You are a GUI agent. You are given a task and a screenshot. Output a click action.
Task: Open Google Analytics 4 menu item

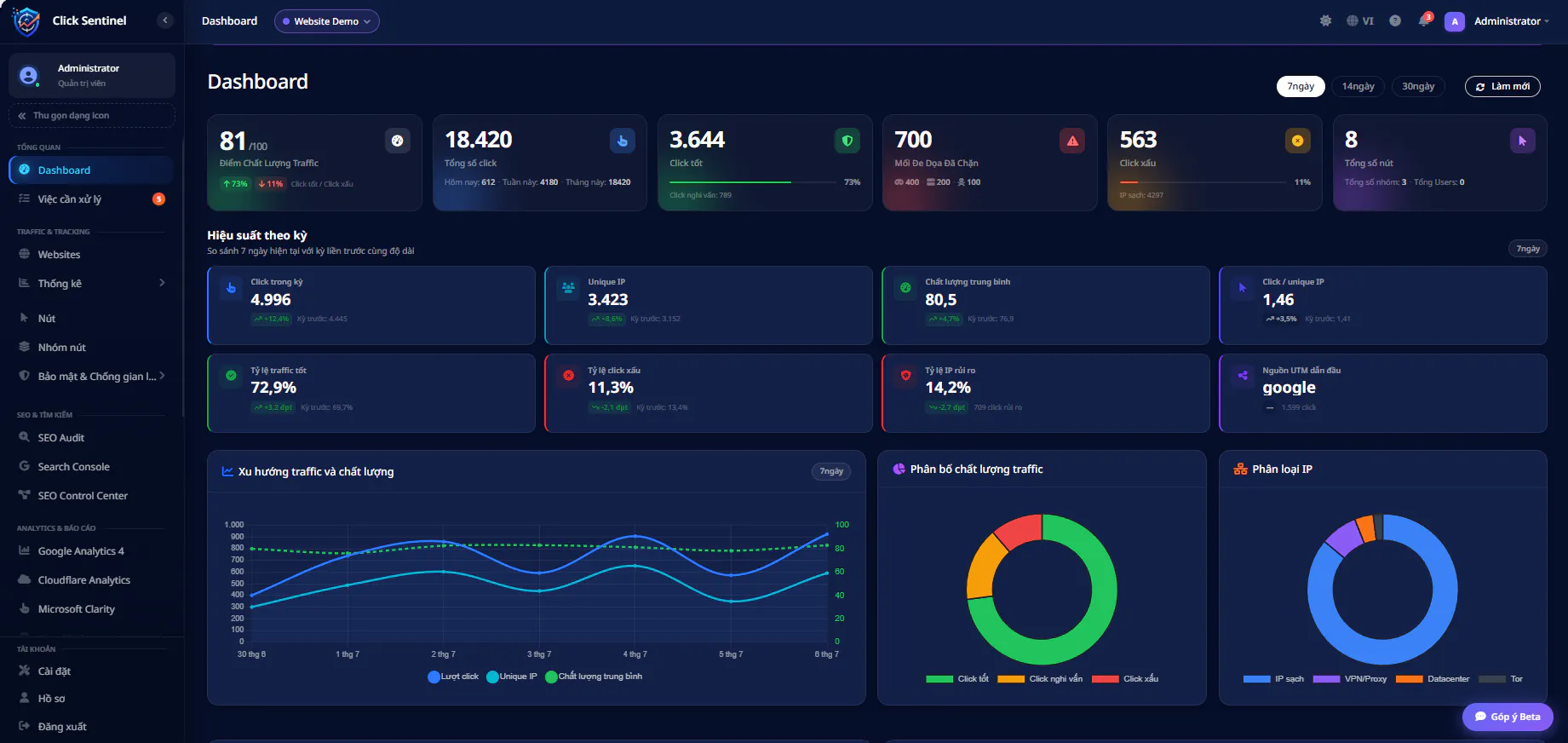(x=92, y=550)
